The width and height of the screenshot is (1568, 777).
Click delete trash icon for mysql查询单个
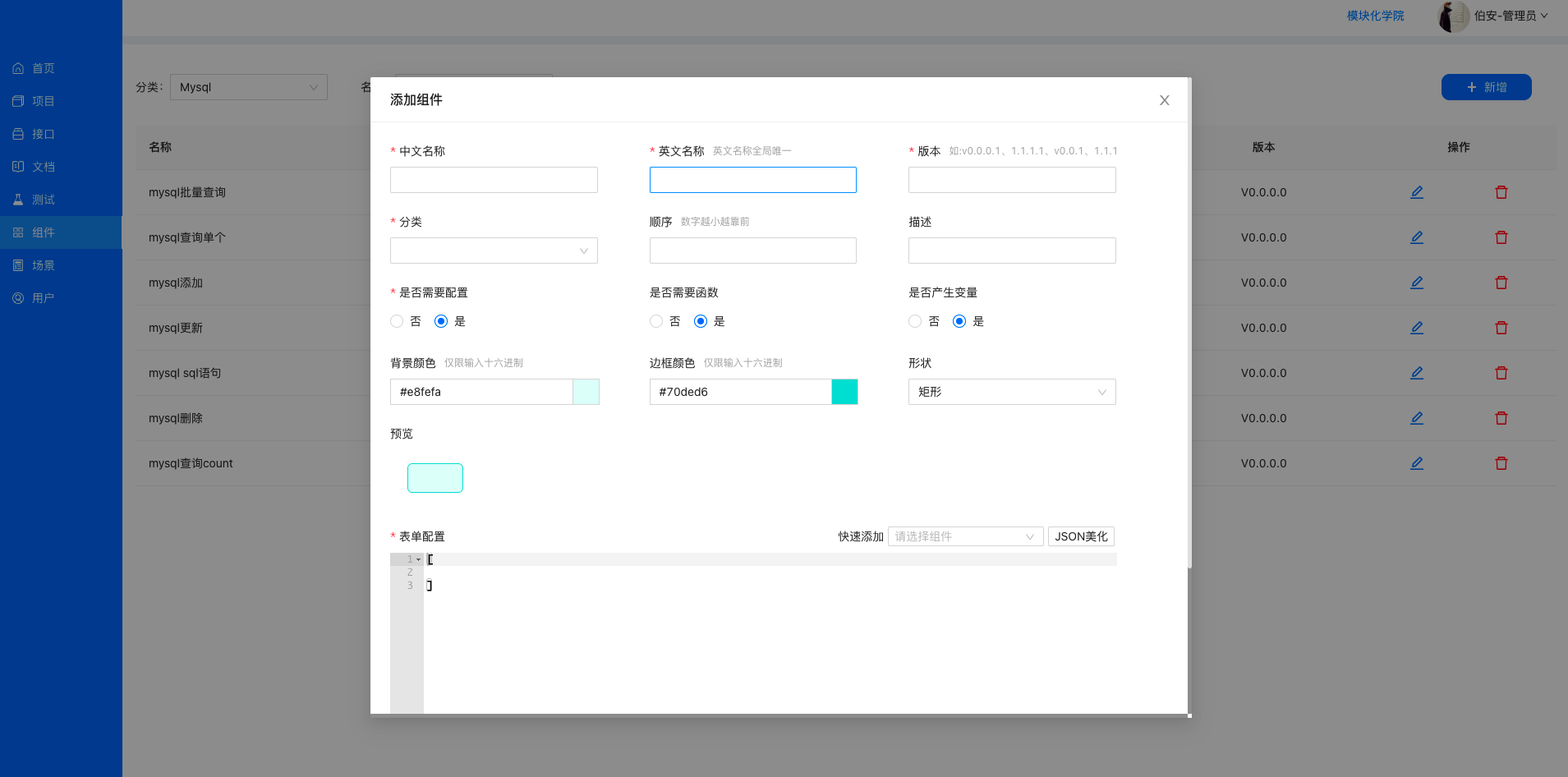tap(1501, 237)
